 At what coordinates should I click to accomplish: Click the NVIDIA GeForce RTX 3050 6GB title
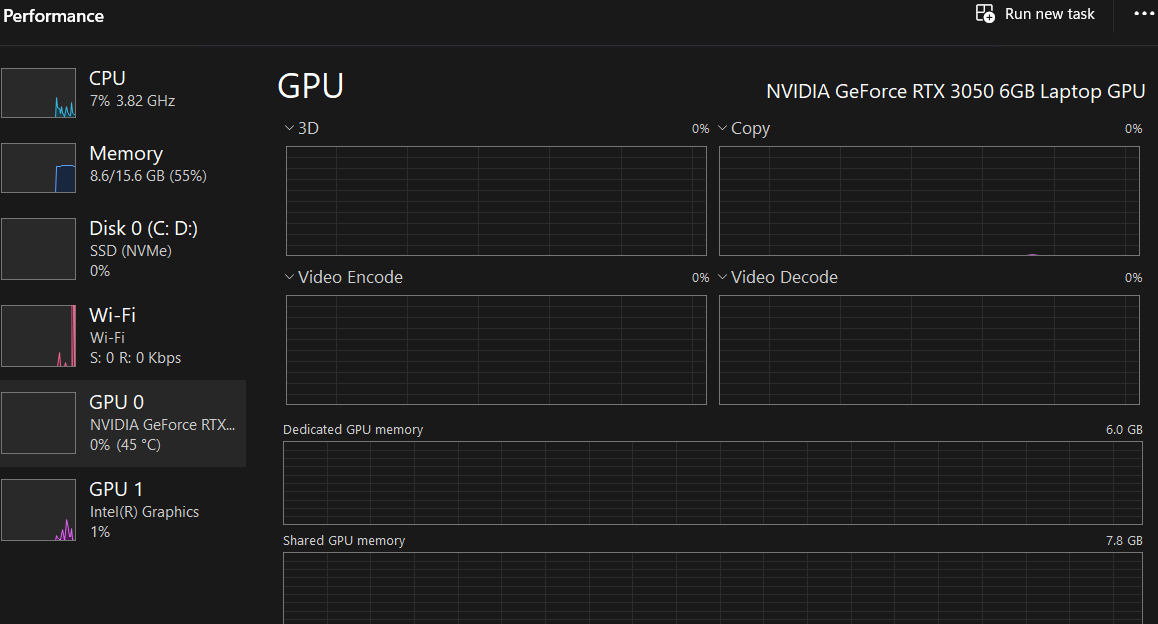tap(956, 92)
